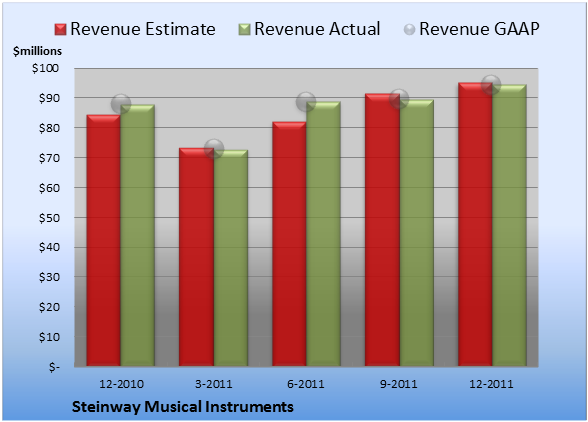588x422 pixels.
Task: Select the red estimate bar for 3-2011
Action: pyautogui.click(x=196, y=257)
